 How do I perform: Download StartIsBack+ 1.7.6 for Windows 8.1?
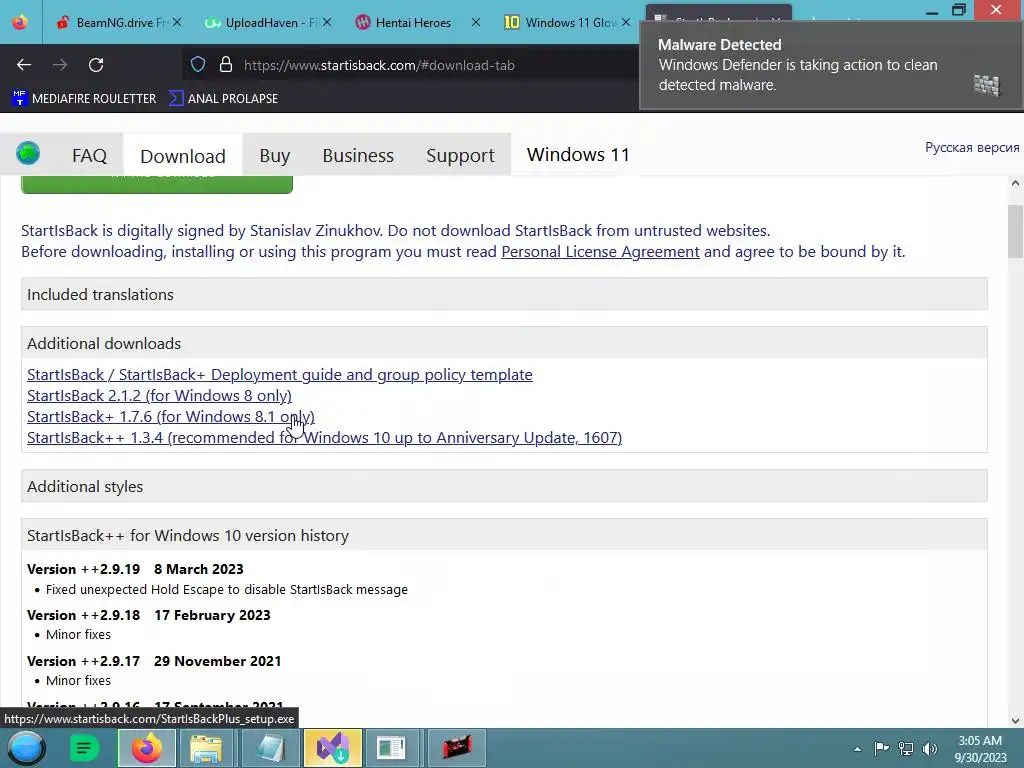[x=170, y=417]
